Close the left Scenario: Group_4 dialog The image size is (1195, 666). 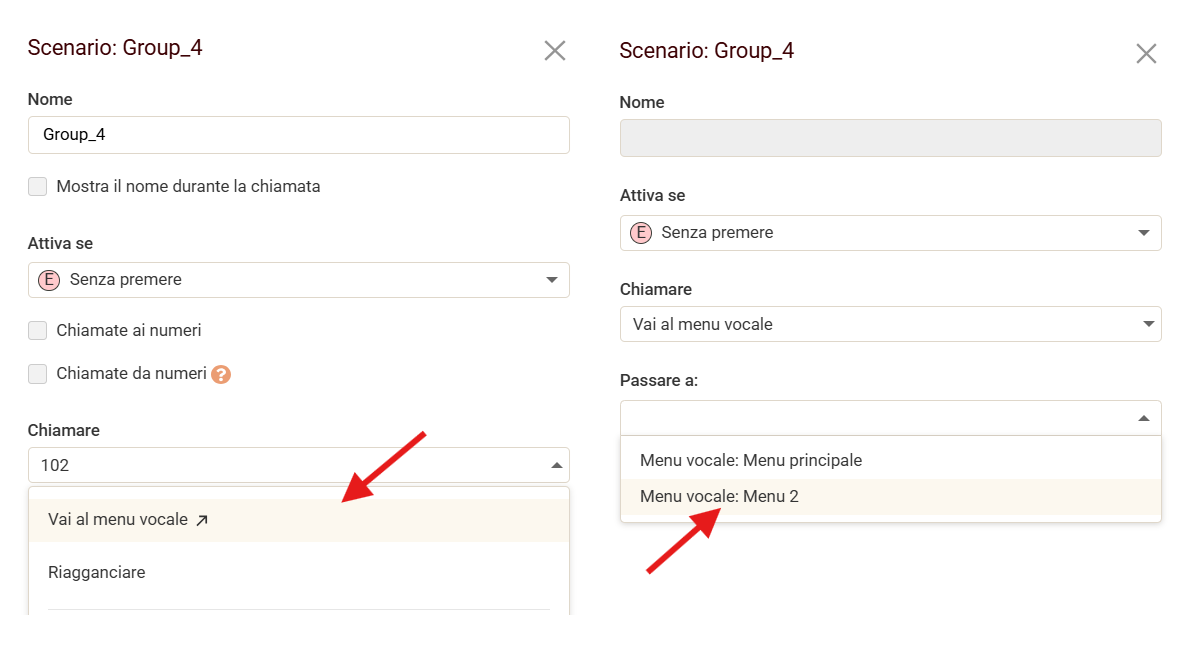pos(554,50)
